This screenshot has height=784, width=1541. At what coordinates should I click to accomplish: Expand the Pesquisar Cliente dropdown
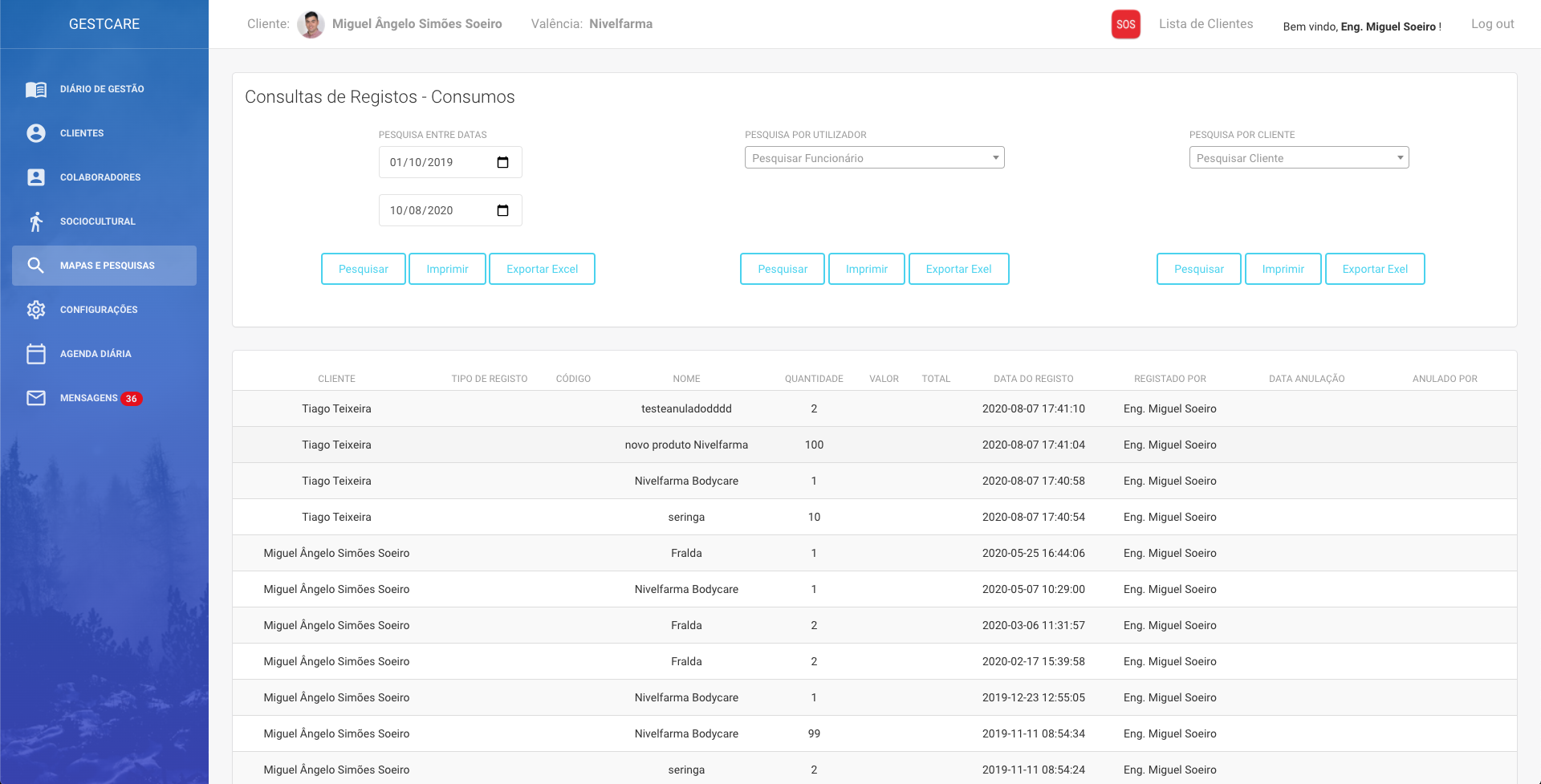click(1299, 158)
